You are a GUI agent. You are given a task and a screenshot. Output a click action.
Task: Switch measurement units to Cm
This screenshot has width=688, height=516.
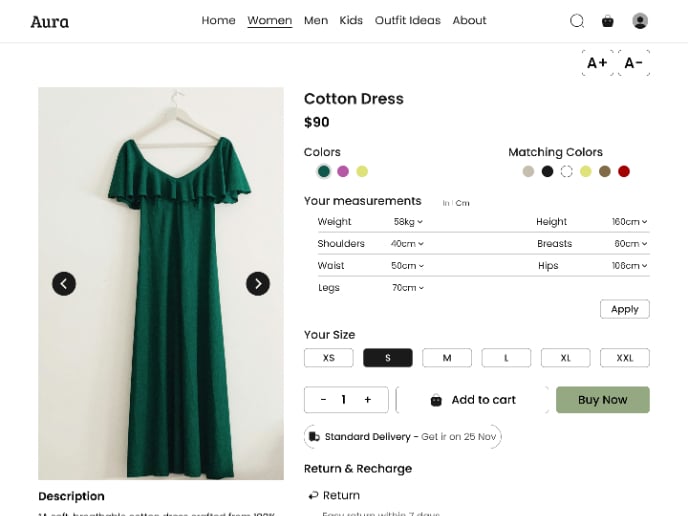pos(462,203)
